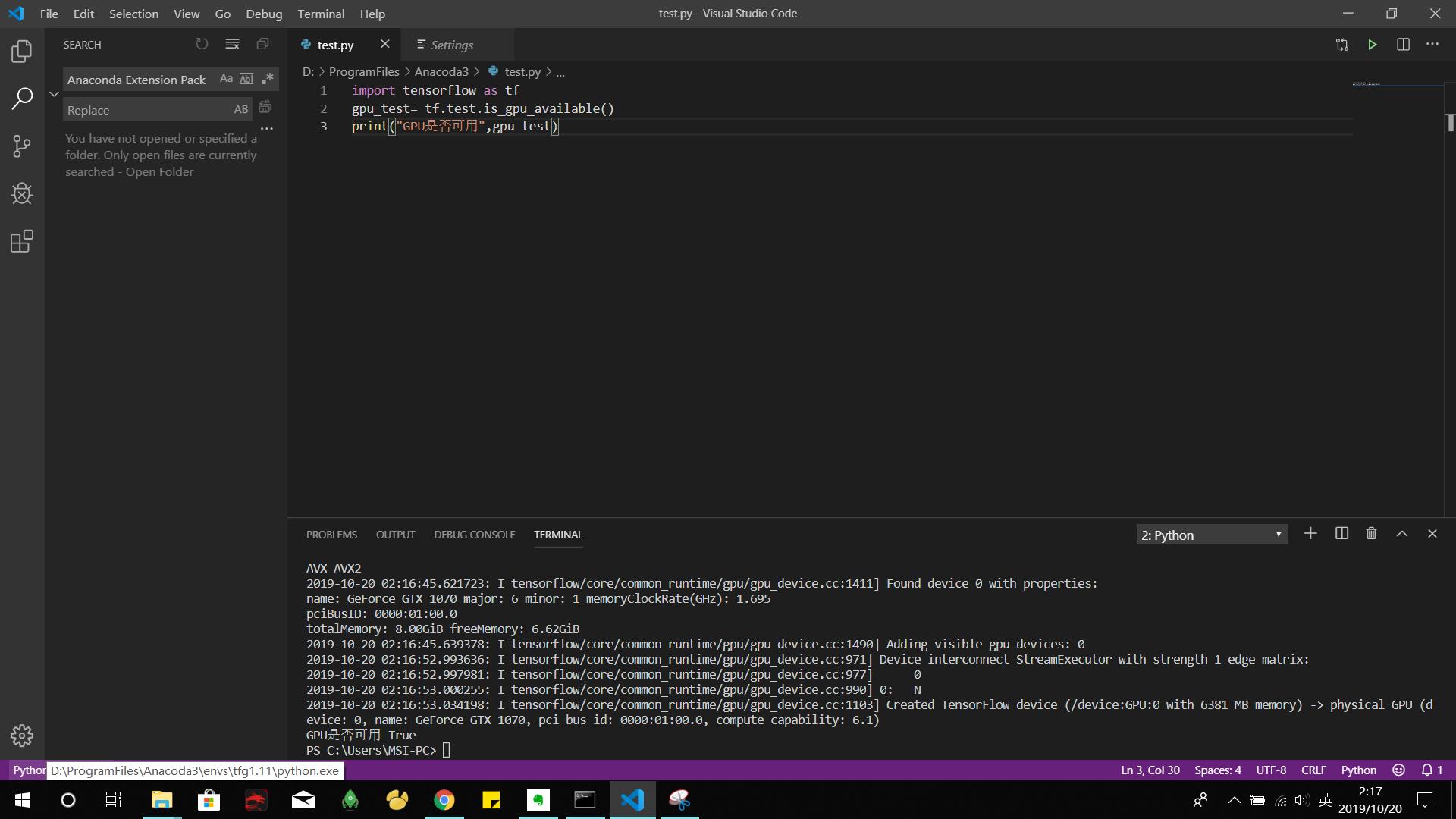Open the Extensions view

click(22, 241)
